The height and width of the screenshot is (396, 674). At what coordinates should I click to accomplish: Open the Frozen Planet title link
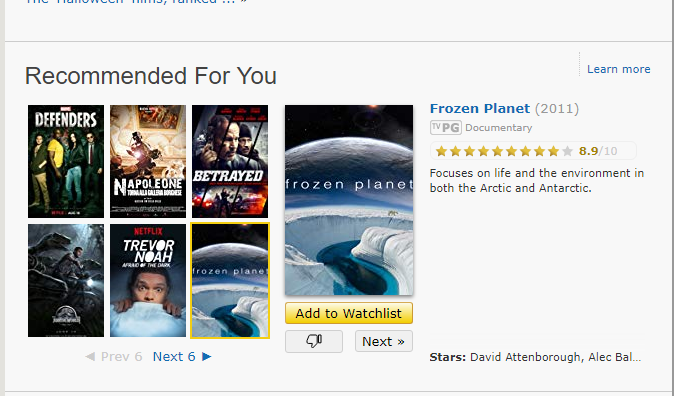[480, 108]
